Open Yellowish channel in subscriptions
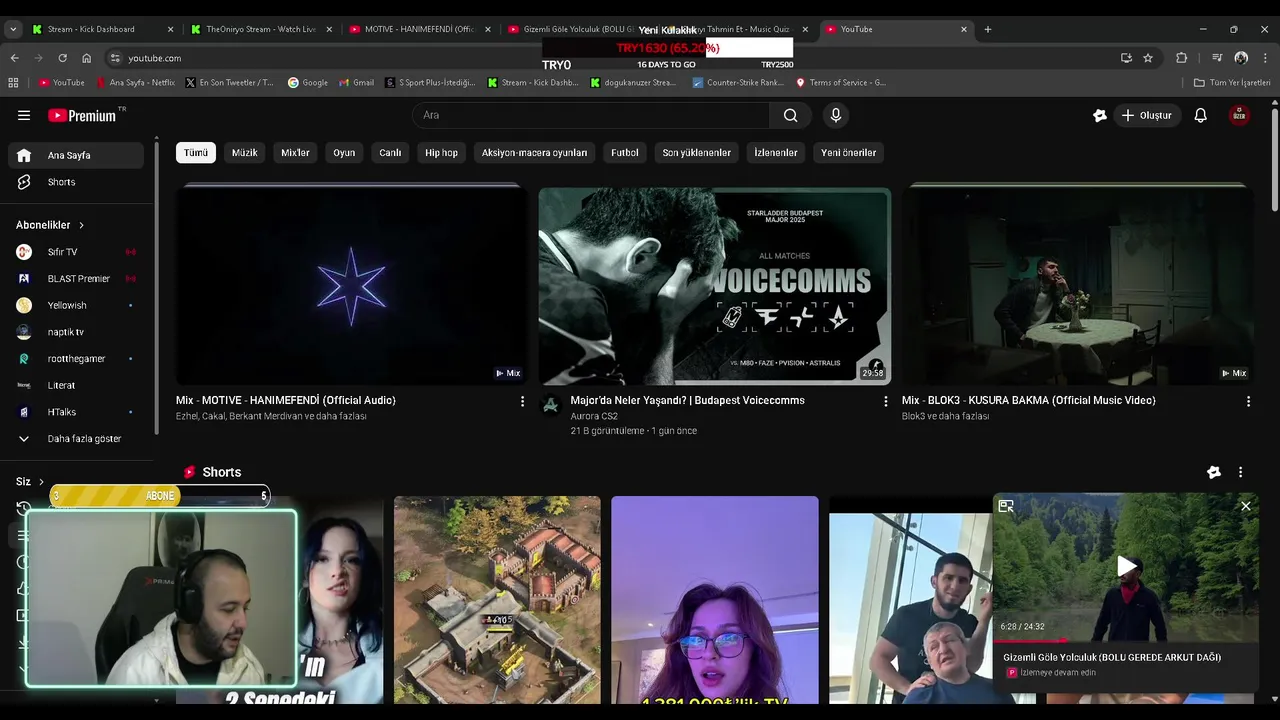This screenshot has width=1280, height=720. [76, 305]
